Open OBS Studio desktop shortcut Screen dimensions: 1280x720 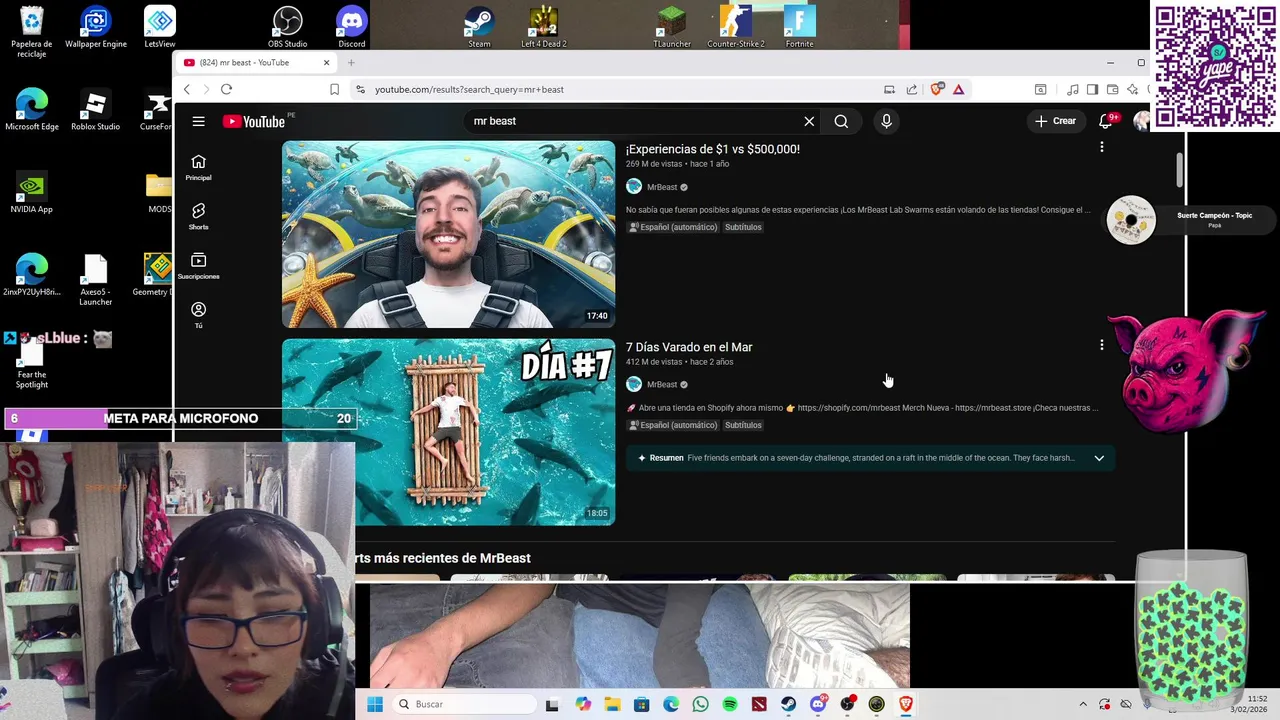288,26
